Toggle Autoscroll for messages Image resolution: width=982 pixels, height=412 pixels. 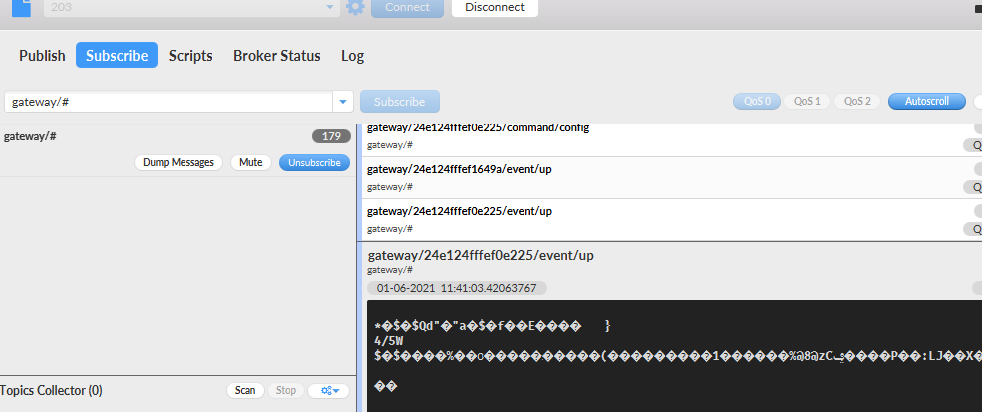pyautogui.click(x=926, y=101)
